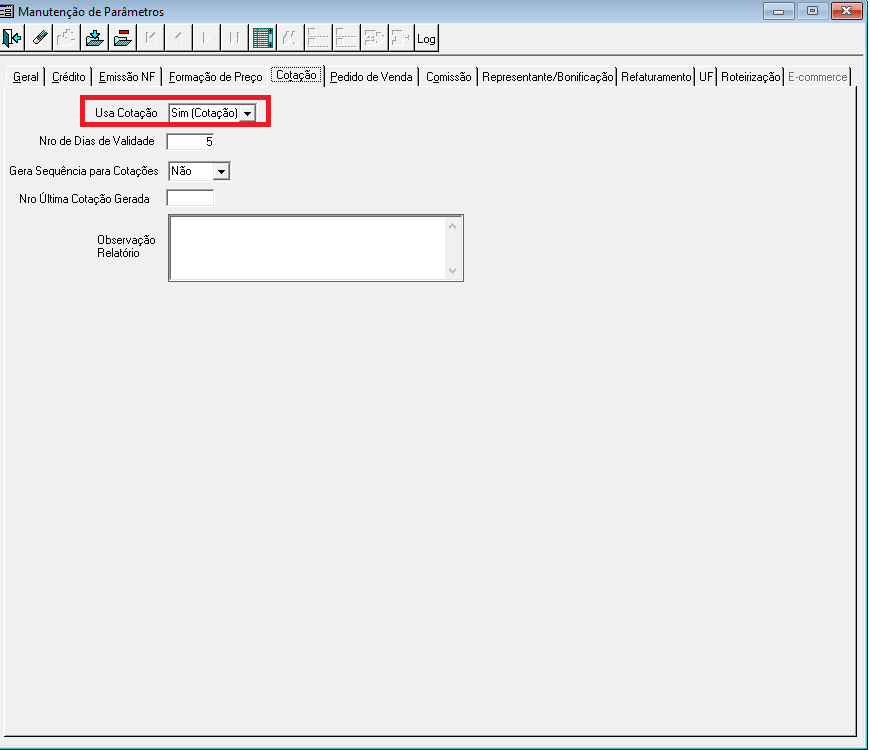Click the Nro de Dias de Validade field

(x=190, y=142)
